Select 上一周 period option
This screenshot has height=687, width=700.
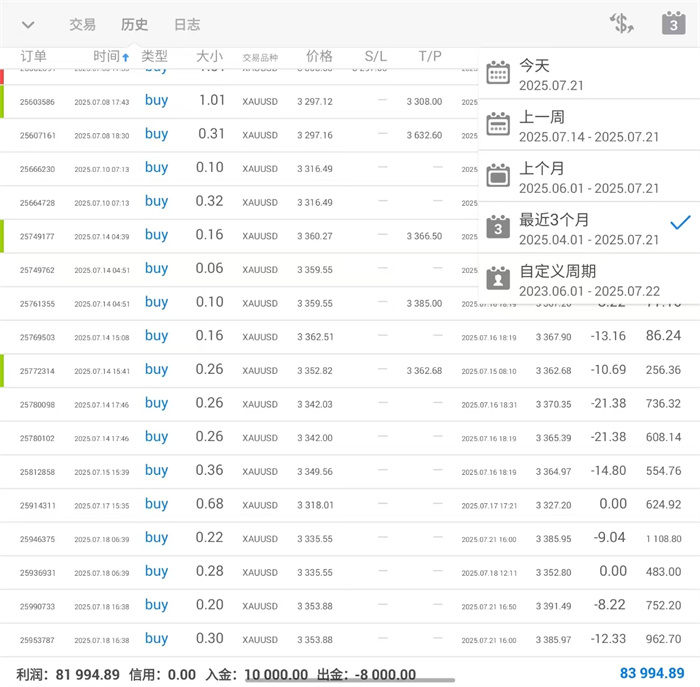pos(589,125)
